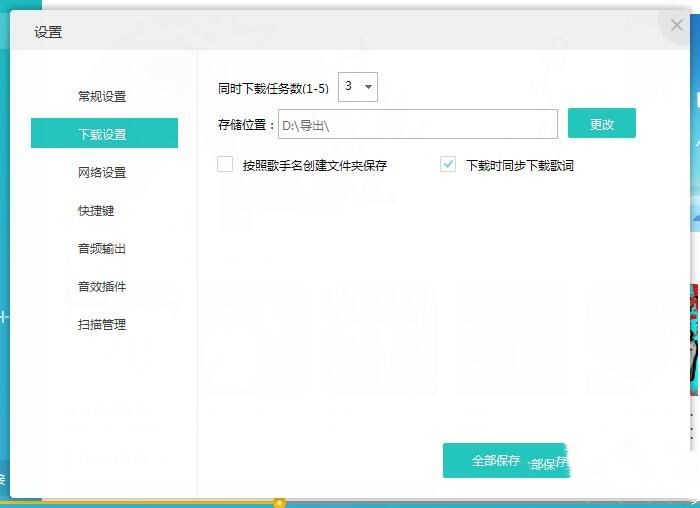This screenshot has width=700, height=508.
Task: Close the 设置 dialog
Action: [677, 25]
